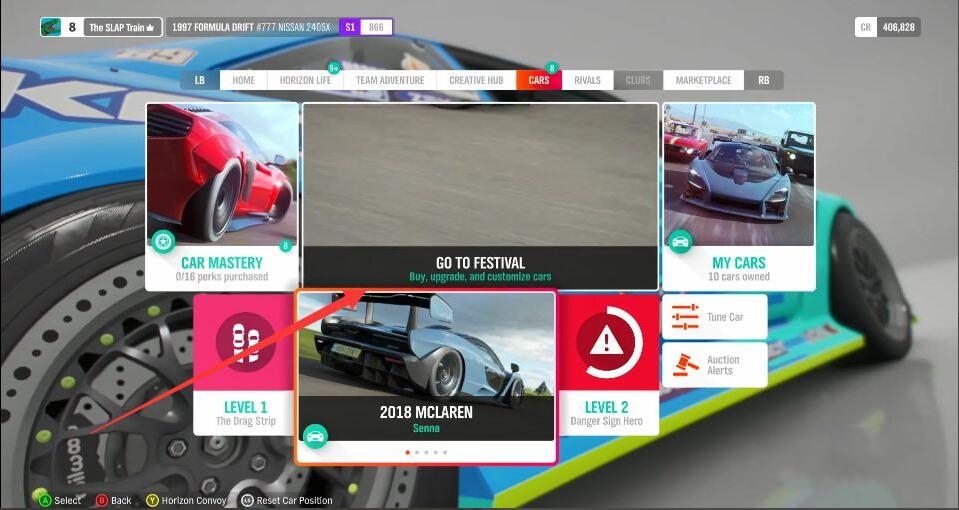Open Auction Alerts

(714, 365)
